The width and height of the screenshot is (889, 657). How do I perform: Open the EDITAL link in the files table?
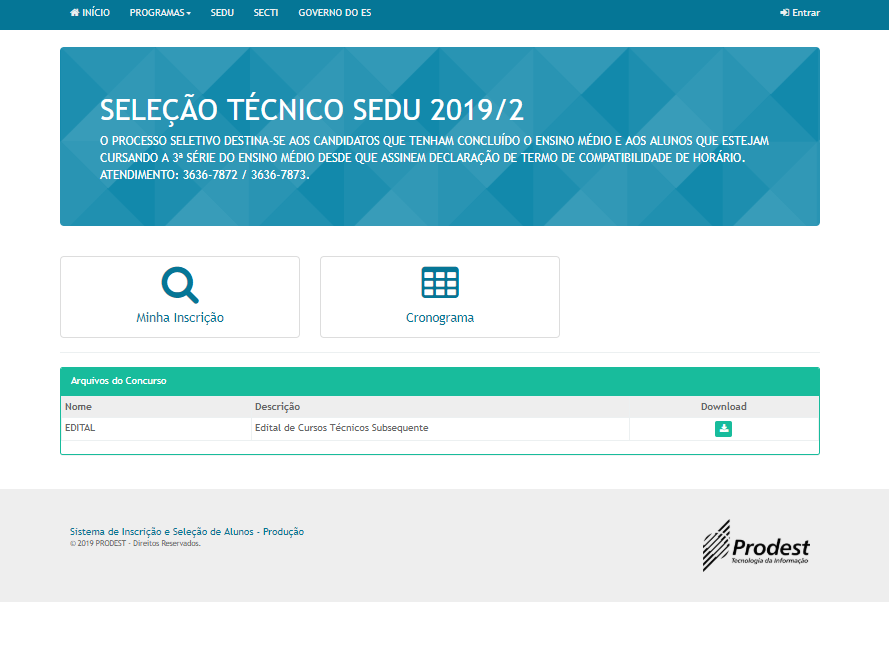(x=79, y=428)
